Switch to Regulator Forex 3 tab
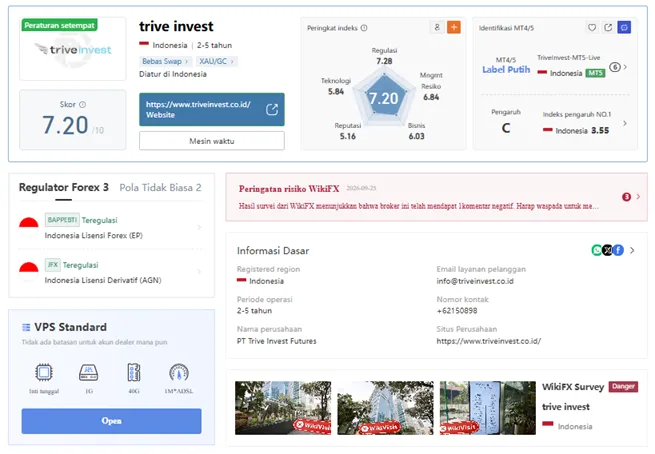The width and height of the screenshot is (655, 454). (x=63, y=188)
